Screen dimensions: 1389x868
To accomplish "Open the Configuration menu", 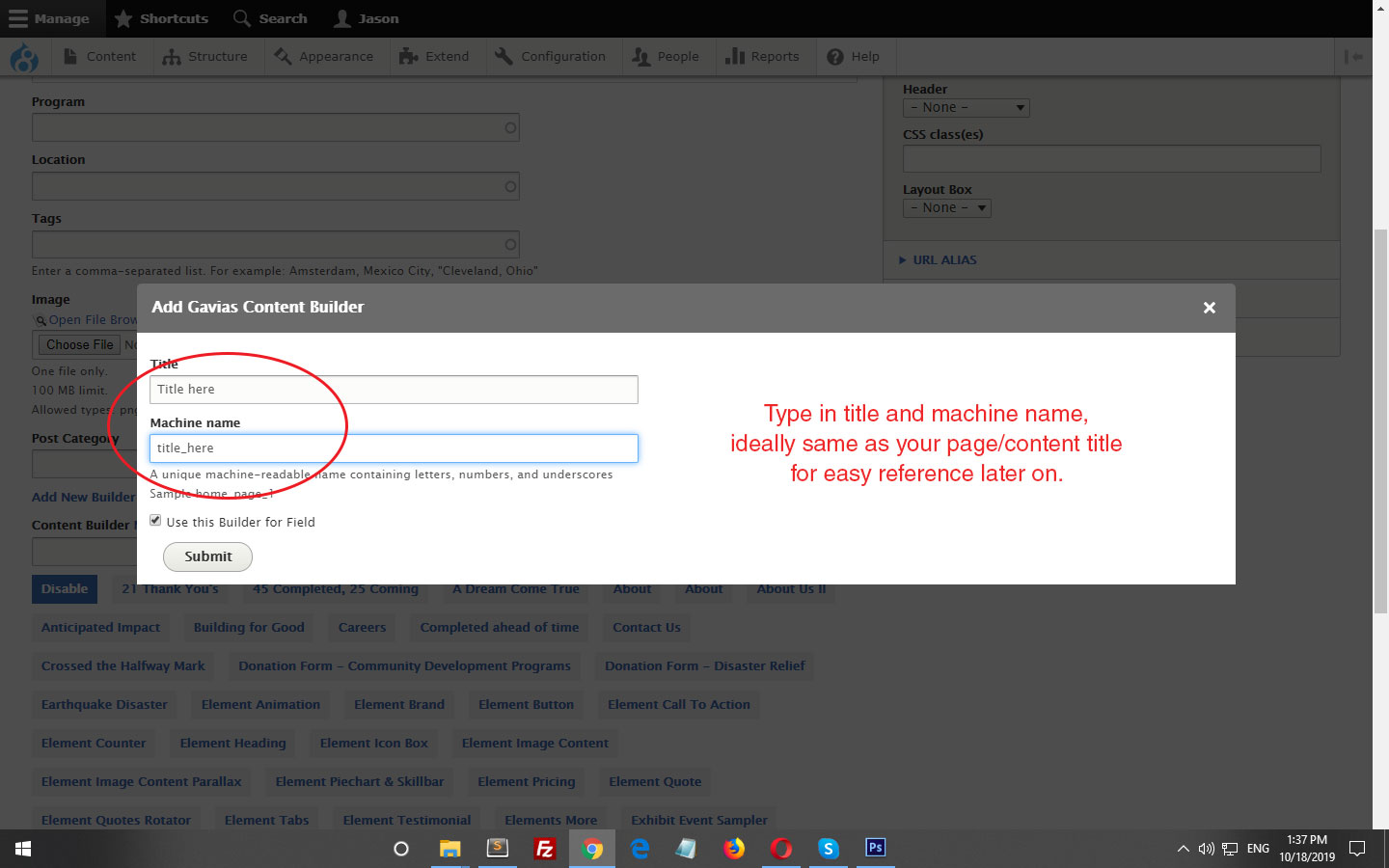I will [551, 57].
